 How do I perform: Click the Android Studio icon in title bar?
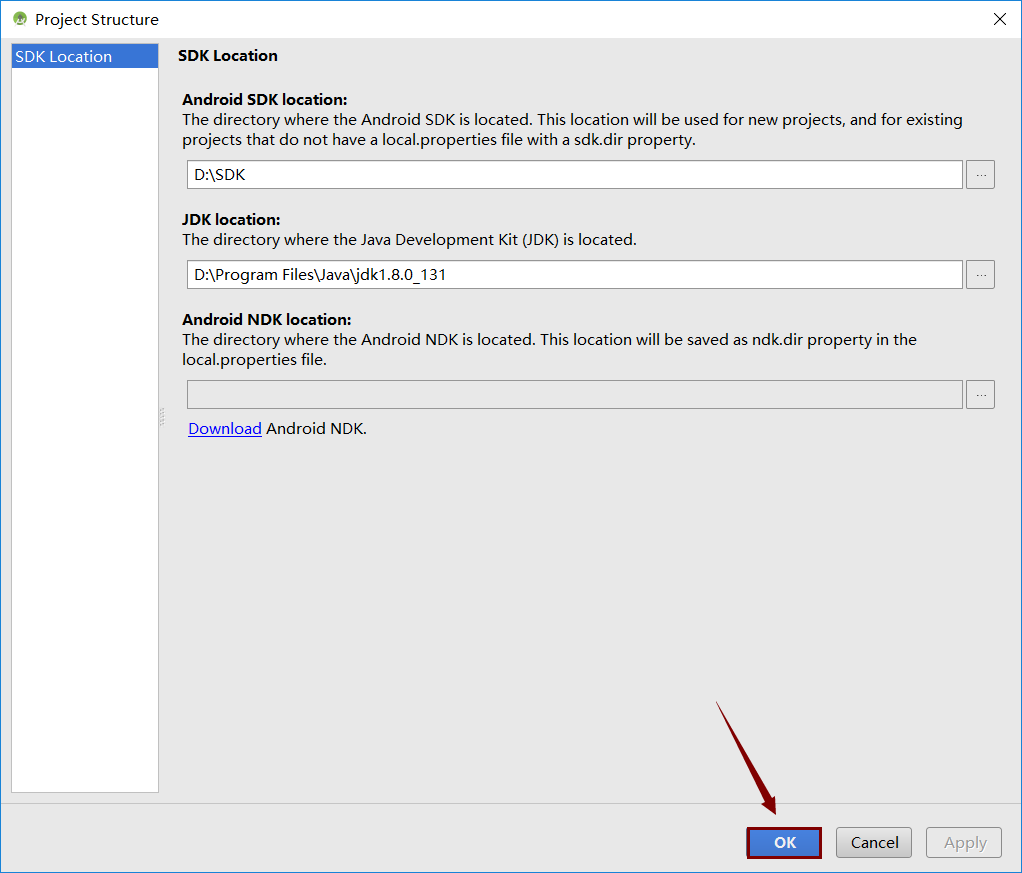tap(20, 19)
